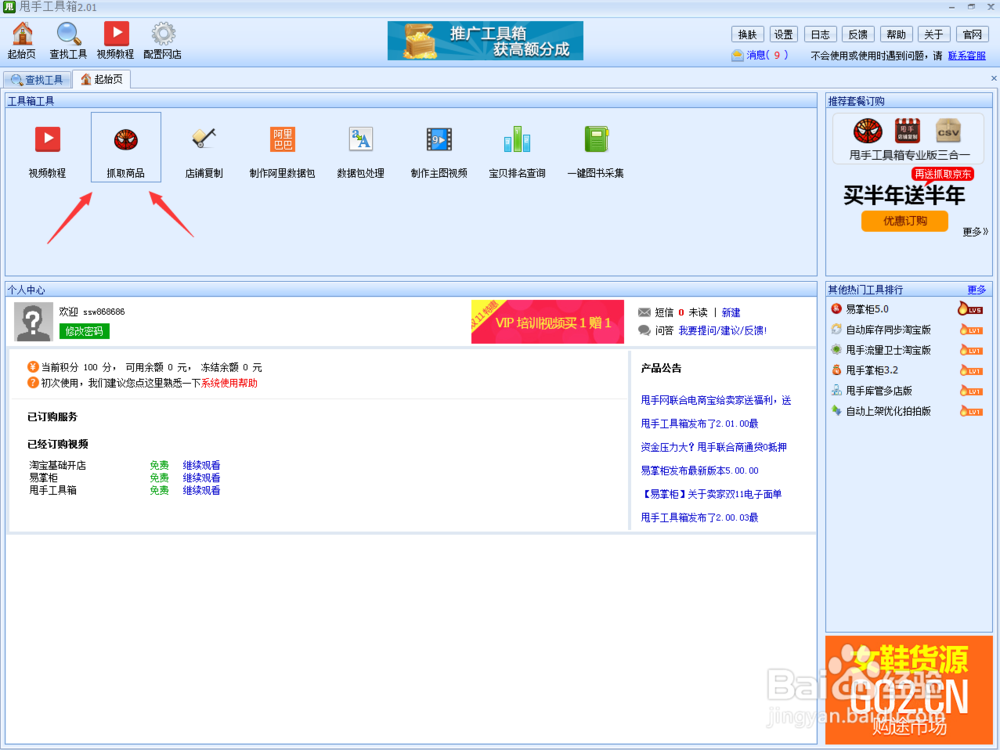
Task: Launch the 抓取商品 spider tool
Action: (126, 148)
